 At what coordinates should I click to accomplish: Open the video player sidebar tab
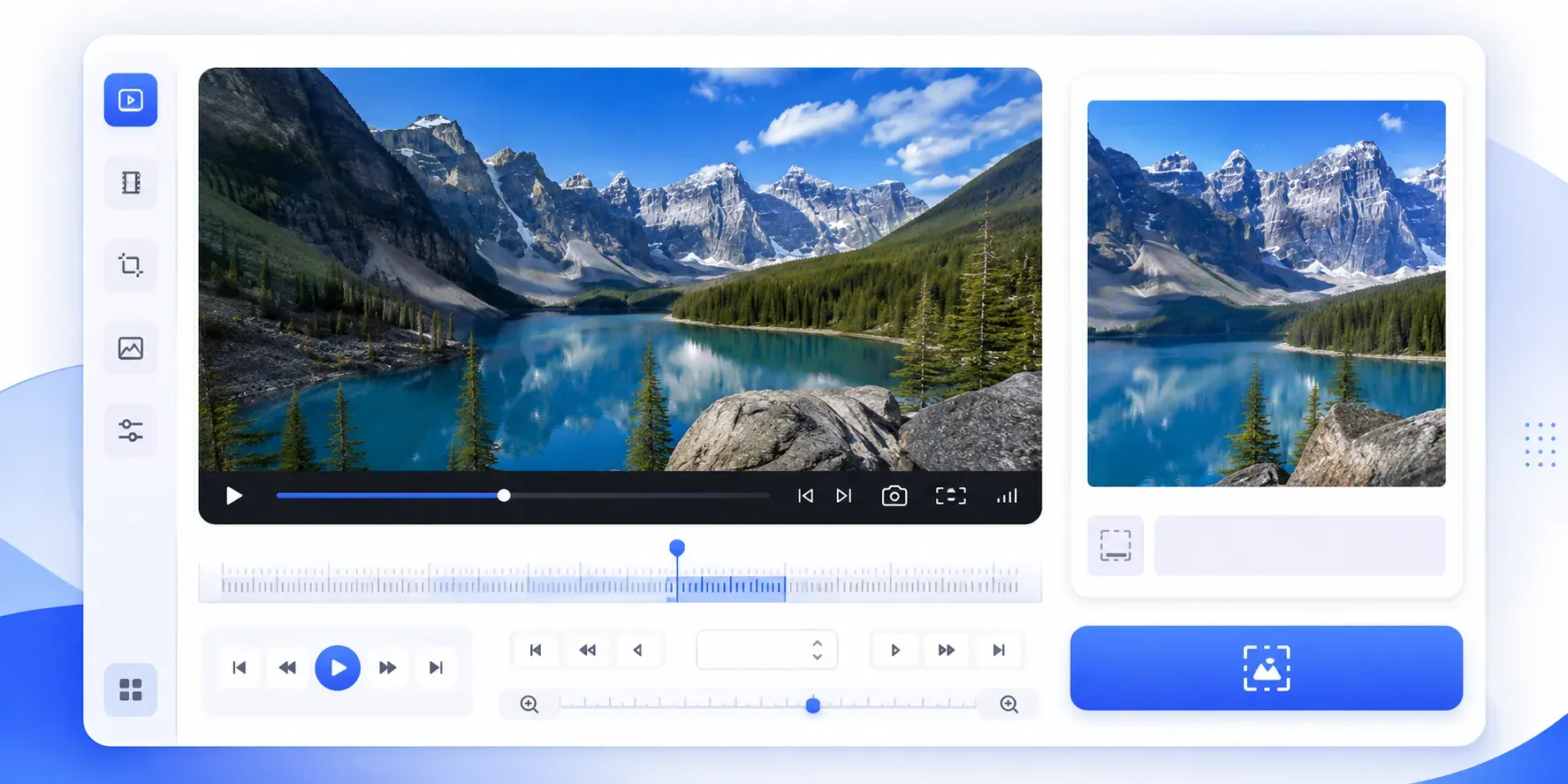pos(131,100)
